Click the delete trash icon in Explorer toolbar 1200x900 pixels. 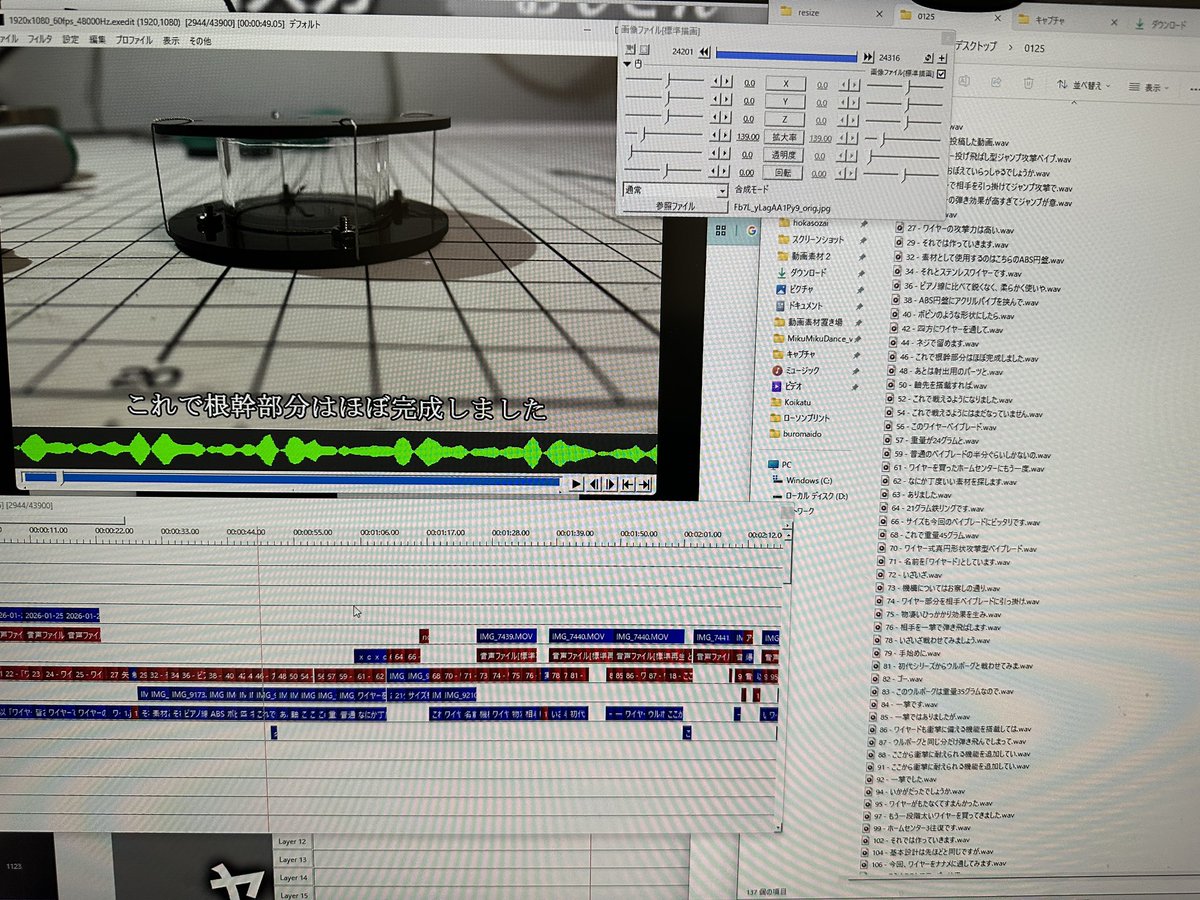1029,84
